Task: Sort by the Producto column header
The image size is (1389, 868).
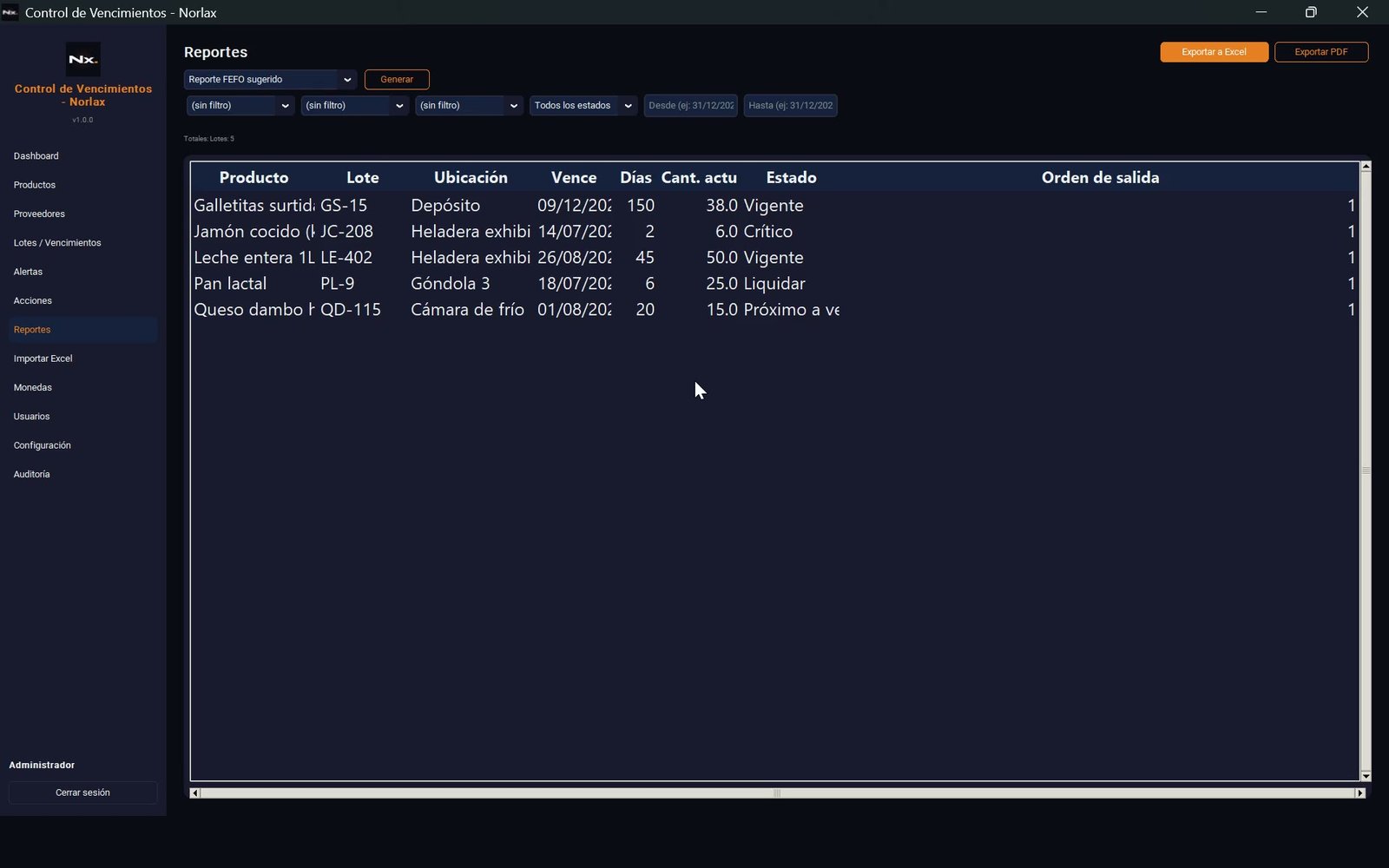Action: click(253, 177)
